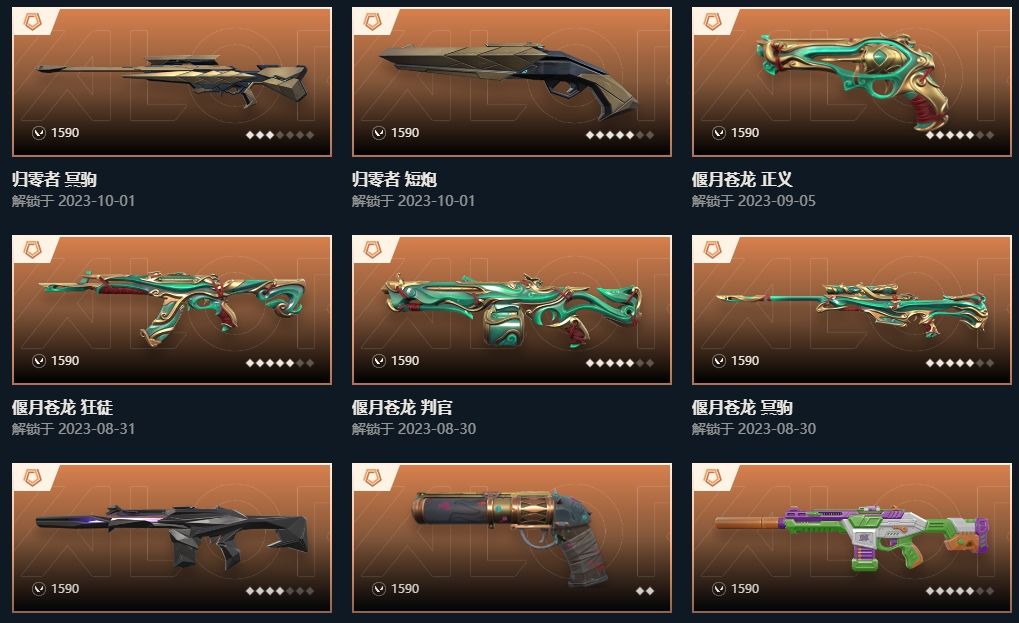
Task: Click the 偃月苍龙 判官 skin name
Action: 402,407
